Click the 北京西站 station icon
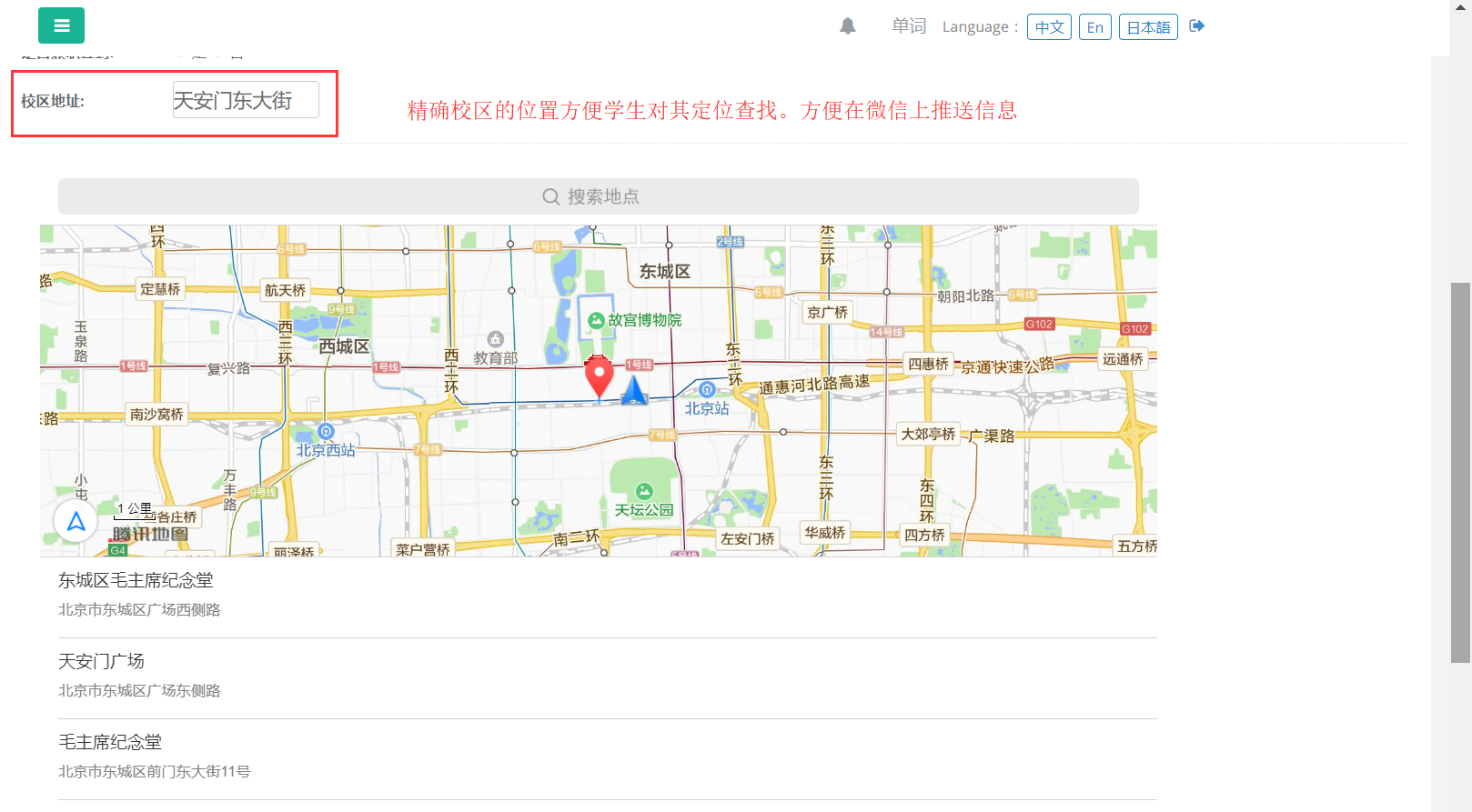Screen dimensions: 1472x812 [326, 432]
